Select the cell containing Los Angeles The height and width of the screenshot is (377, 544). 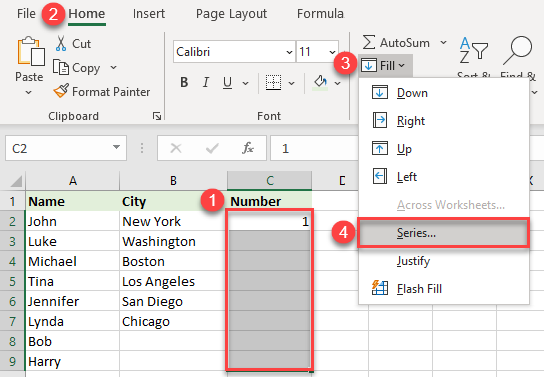[173, 281]
